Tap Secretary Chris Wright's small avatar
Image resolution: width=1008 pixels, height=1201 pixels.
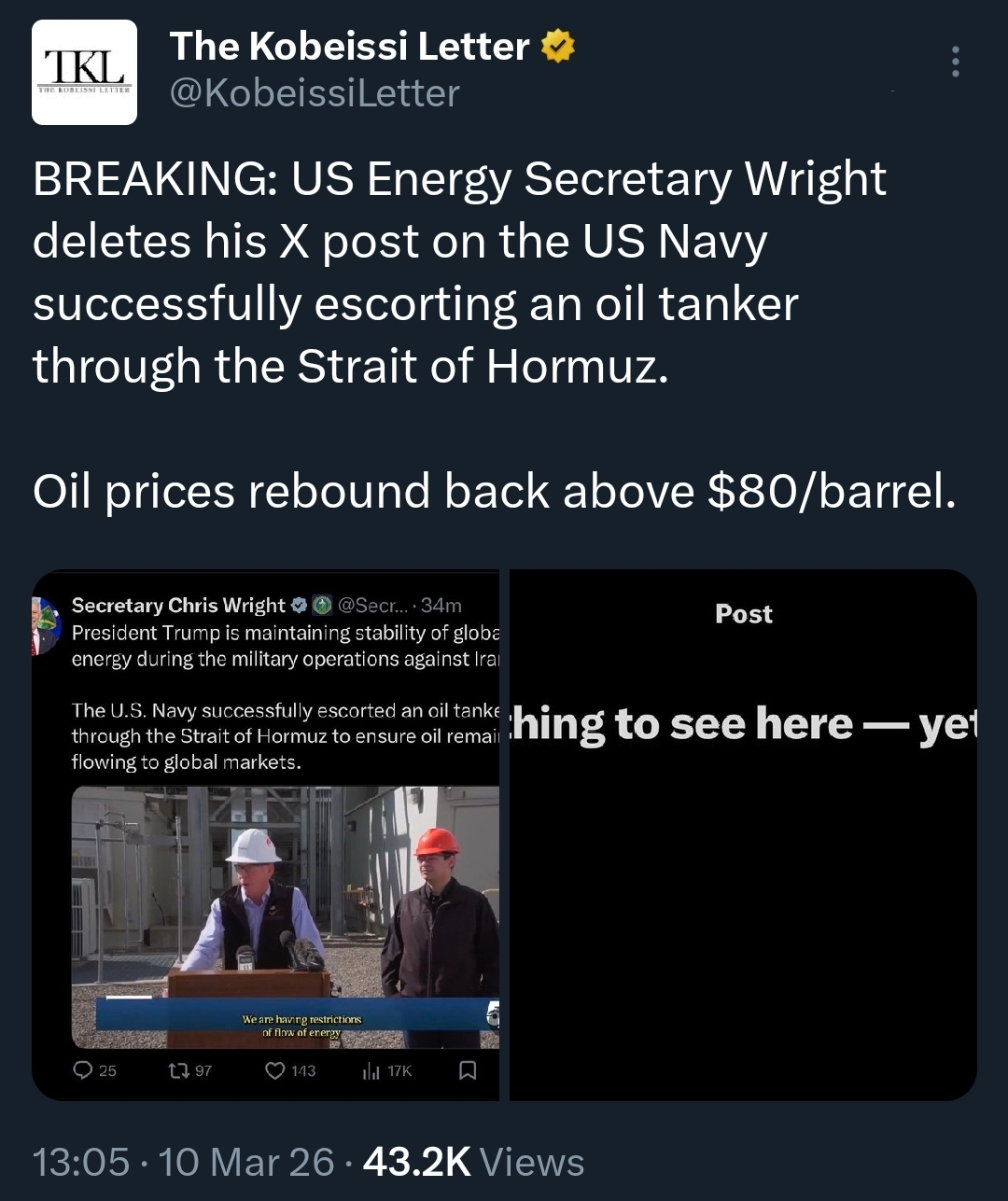(x=45, y=625)
